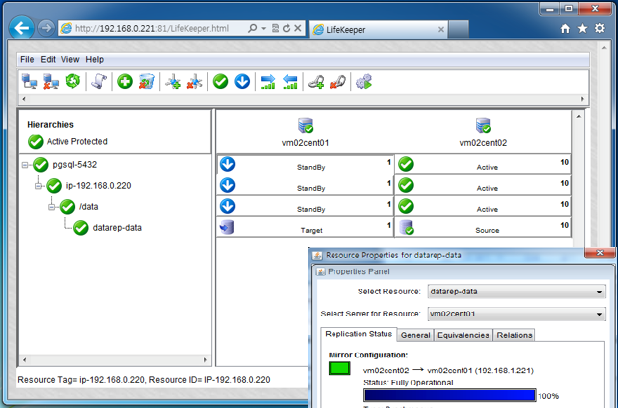
Task: Click the Delete Resource Hierarchy trash icon
Action: point(146,82)
